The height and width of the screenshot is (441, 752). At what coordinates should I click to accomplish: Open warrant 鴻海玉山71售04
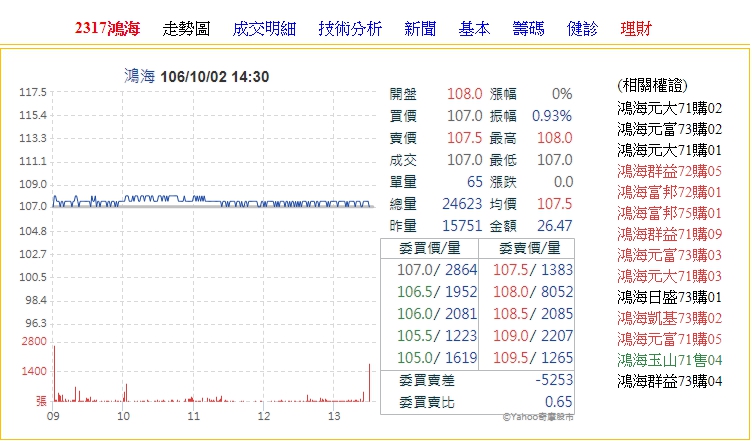[x=669, y=360]
